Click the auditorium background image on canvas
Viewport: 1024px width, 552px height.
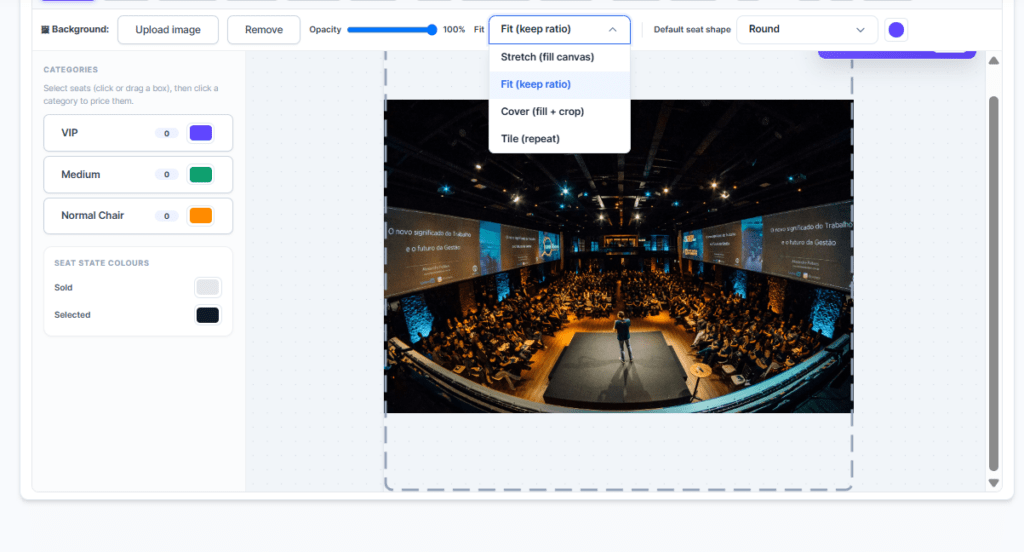[618, 256]
